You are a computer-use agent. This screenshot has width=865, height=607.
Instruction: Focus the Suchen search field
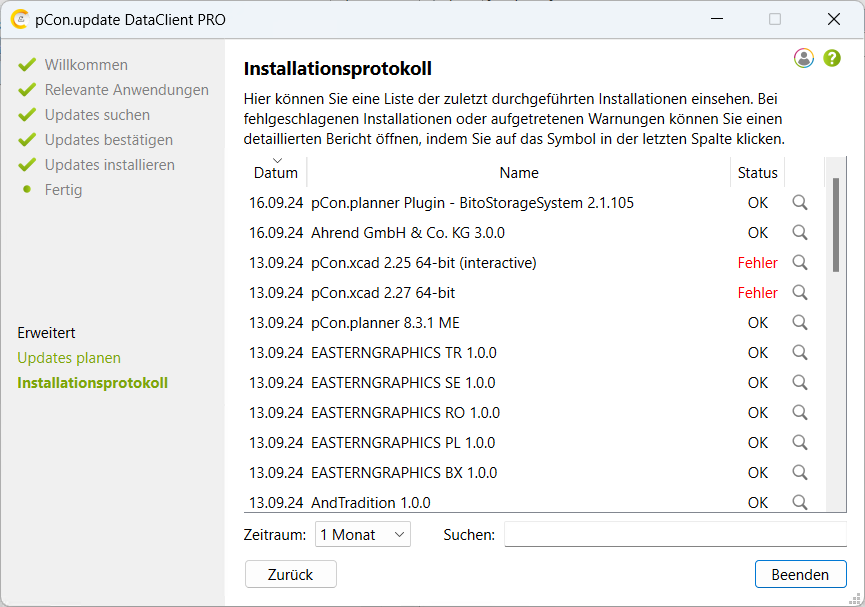675,534
